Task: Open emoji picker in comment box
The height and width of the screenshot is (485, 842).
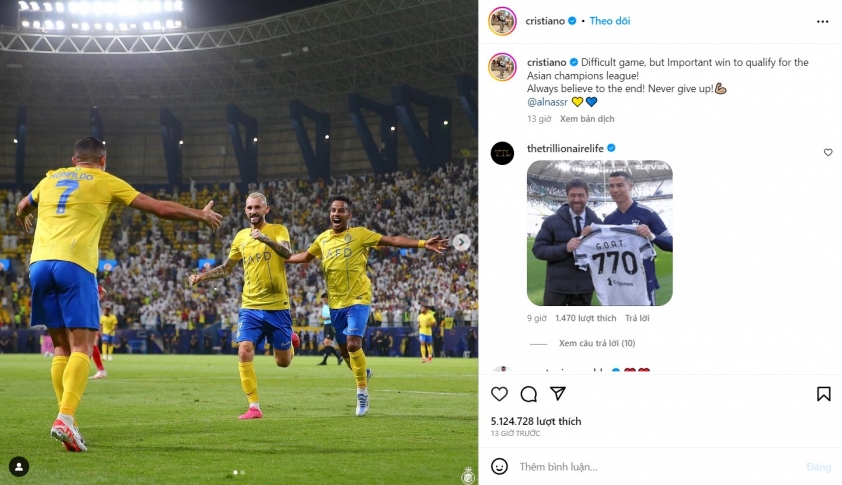Action: click(499, 466)
